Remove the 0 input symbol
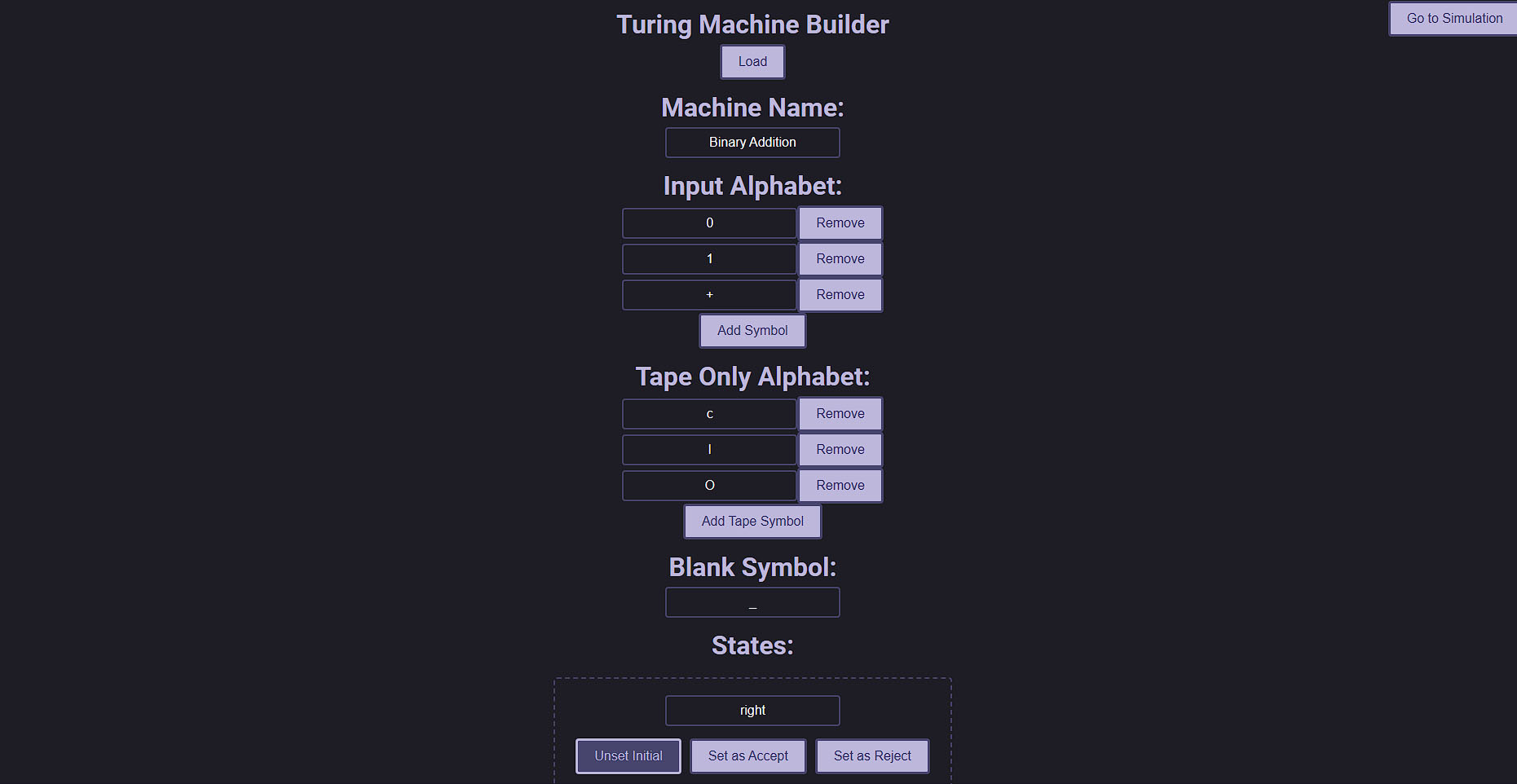The image size is (1517, 784). click(840, 223)
